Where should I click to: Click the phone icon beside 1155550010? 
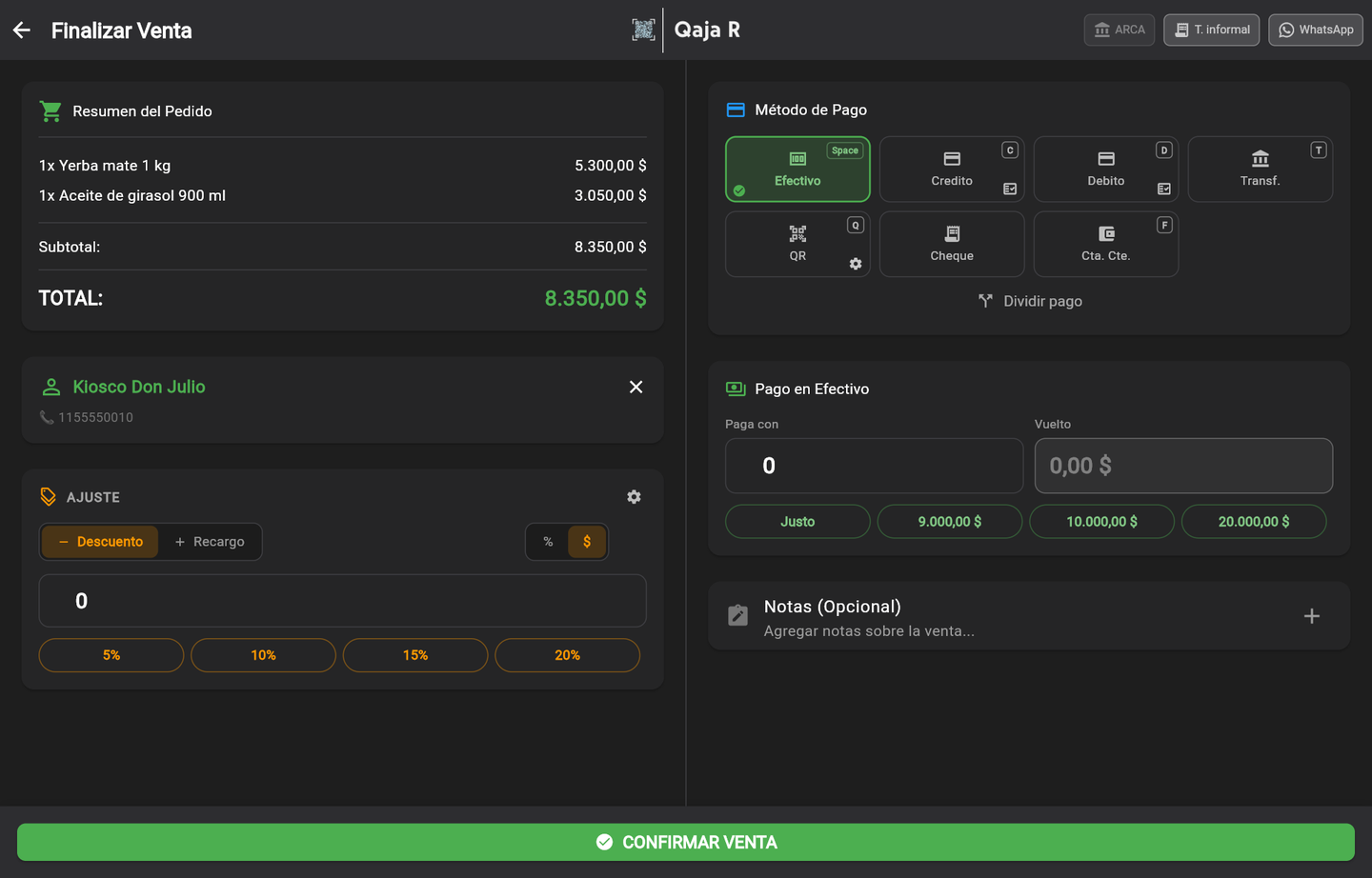pos(46,417)
